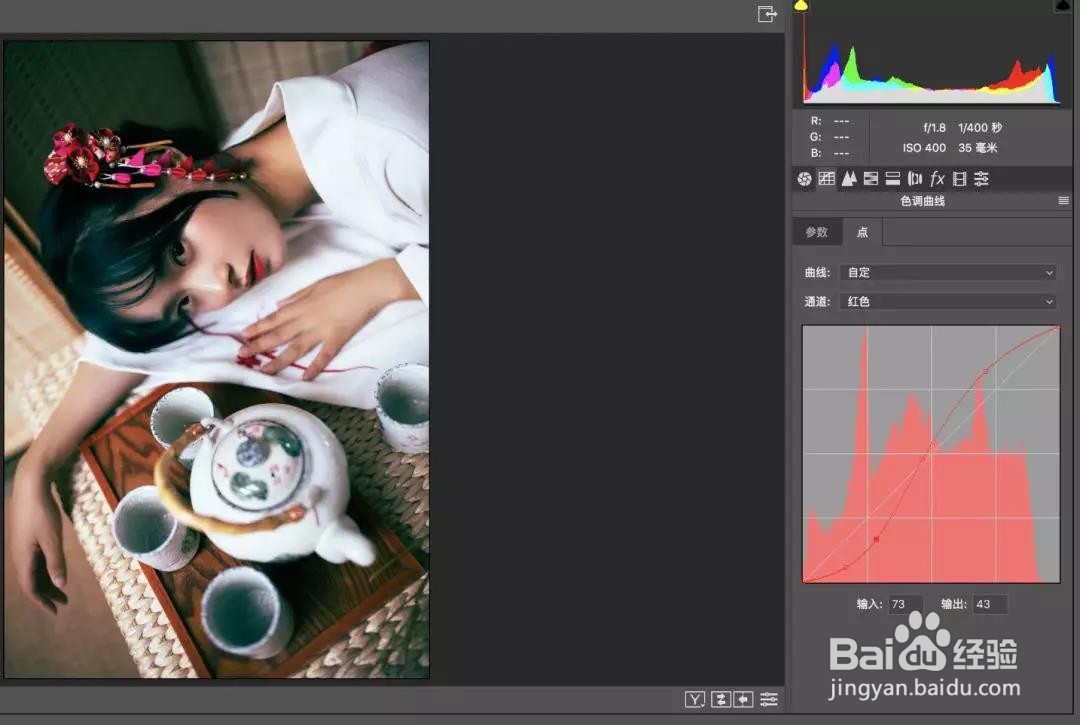This screenshot has height=725, width=1080.
Task: Open the Camera Calibration filmstrip icon
Action: tap(959, 179)
